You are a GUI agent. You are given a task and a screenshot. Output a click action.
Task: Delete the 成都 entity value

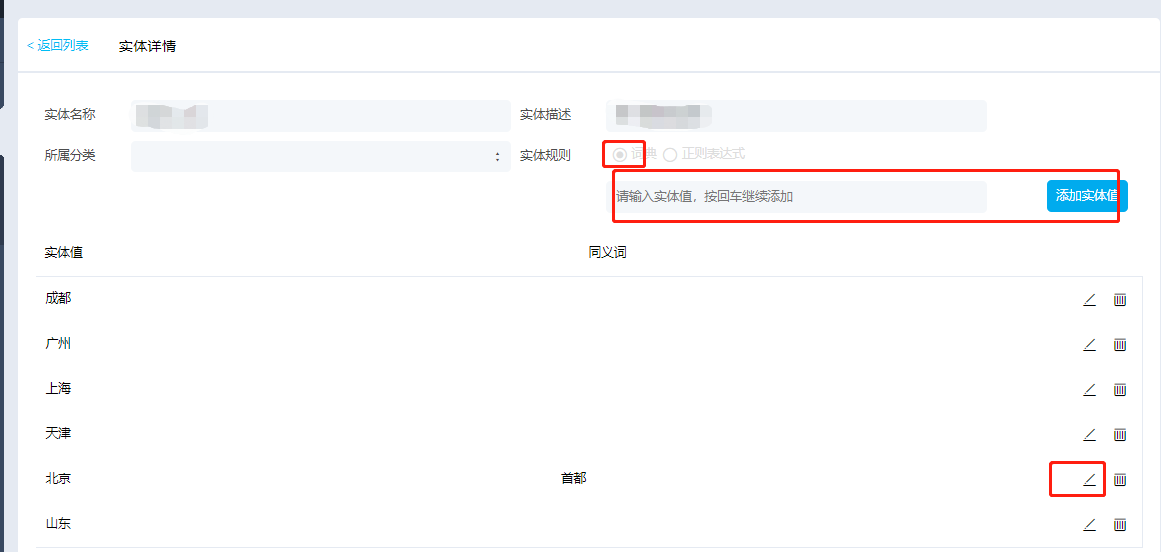(x=1120, y=299)
